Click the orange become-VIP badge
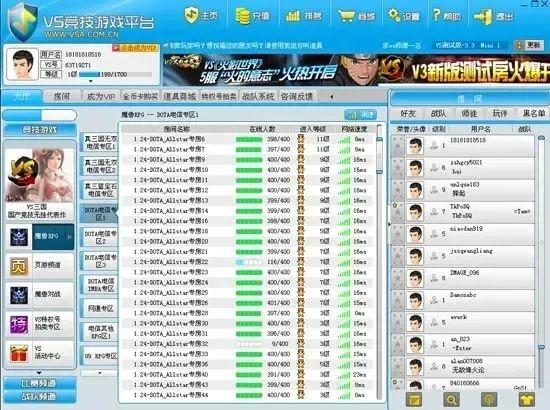550x410 pixels. click(x=135, y=48)
